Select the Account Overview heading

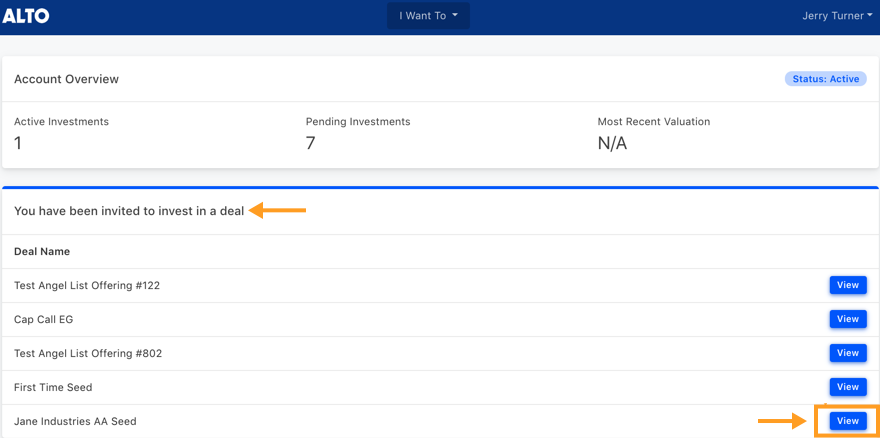tap(66, 79)
